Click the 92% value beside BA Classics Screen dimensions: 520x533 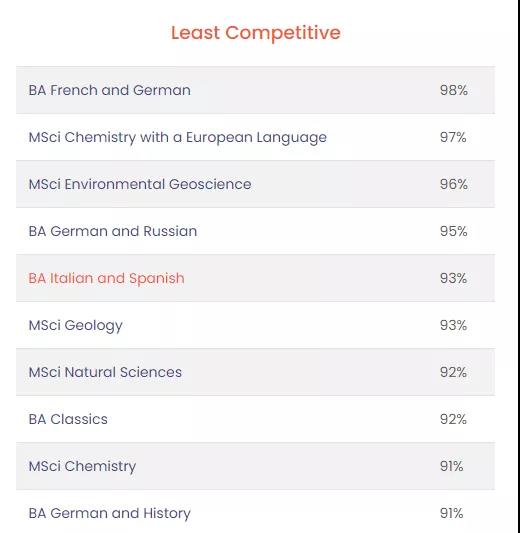pyautogui.click(x=453, y=419)
